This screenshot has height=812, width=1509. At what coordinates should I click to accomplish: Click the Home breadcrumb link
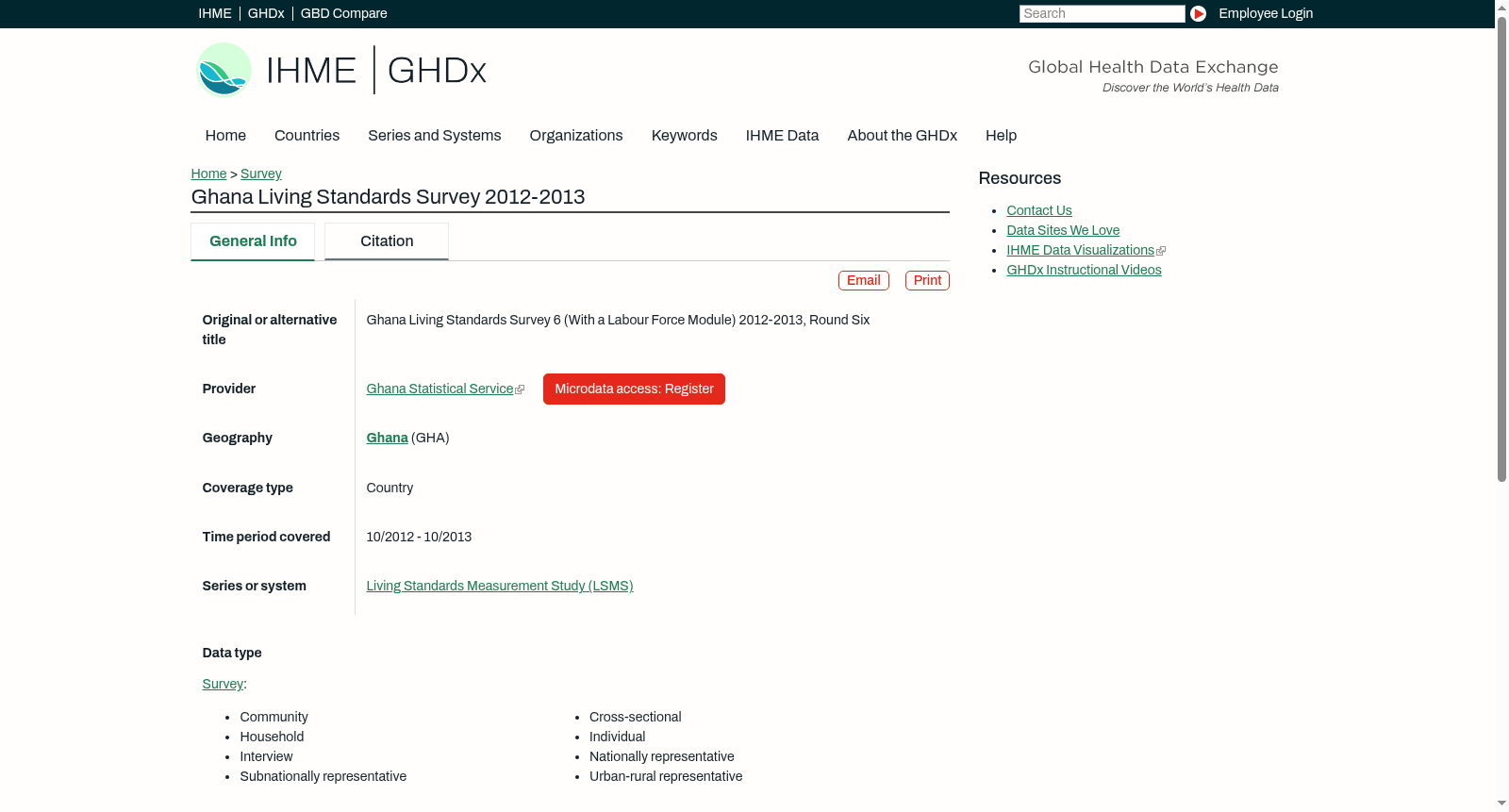coord(208,174)
